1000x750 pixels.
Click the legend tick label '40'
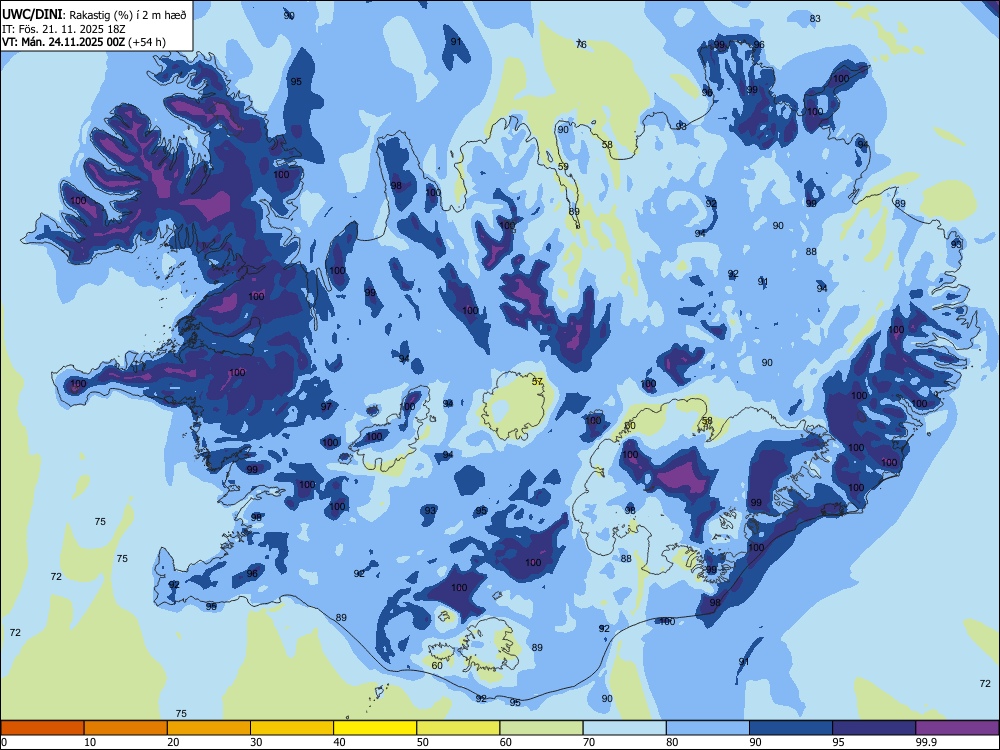coord(340,742)
